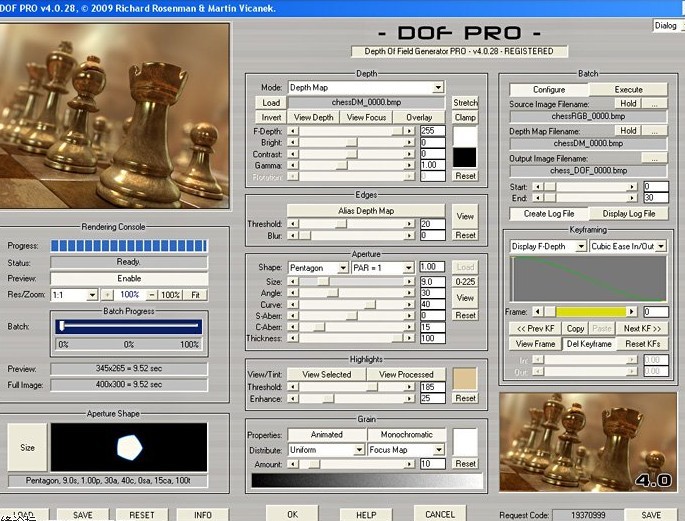Browse for Output Image Filename
685x521 pixels.
pyautogui.click(x=654, y=158)
